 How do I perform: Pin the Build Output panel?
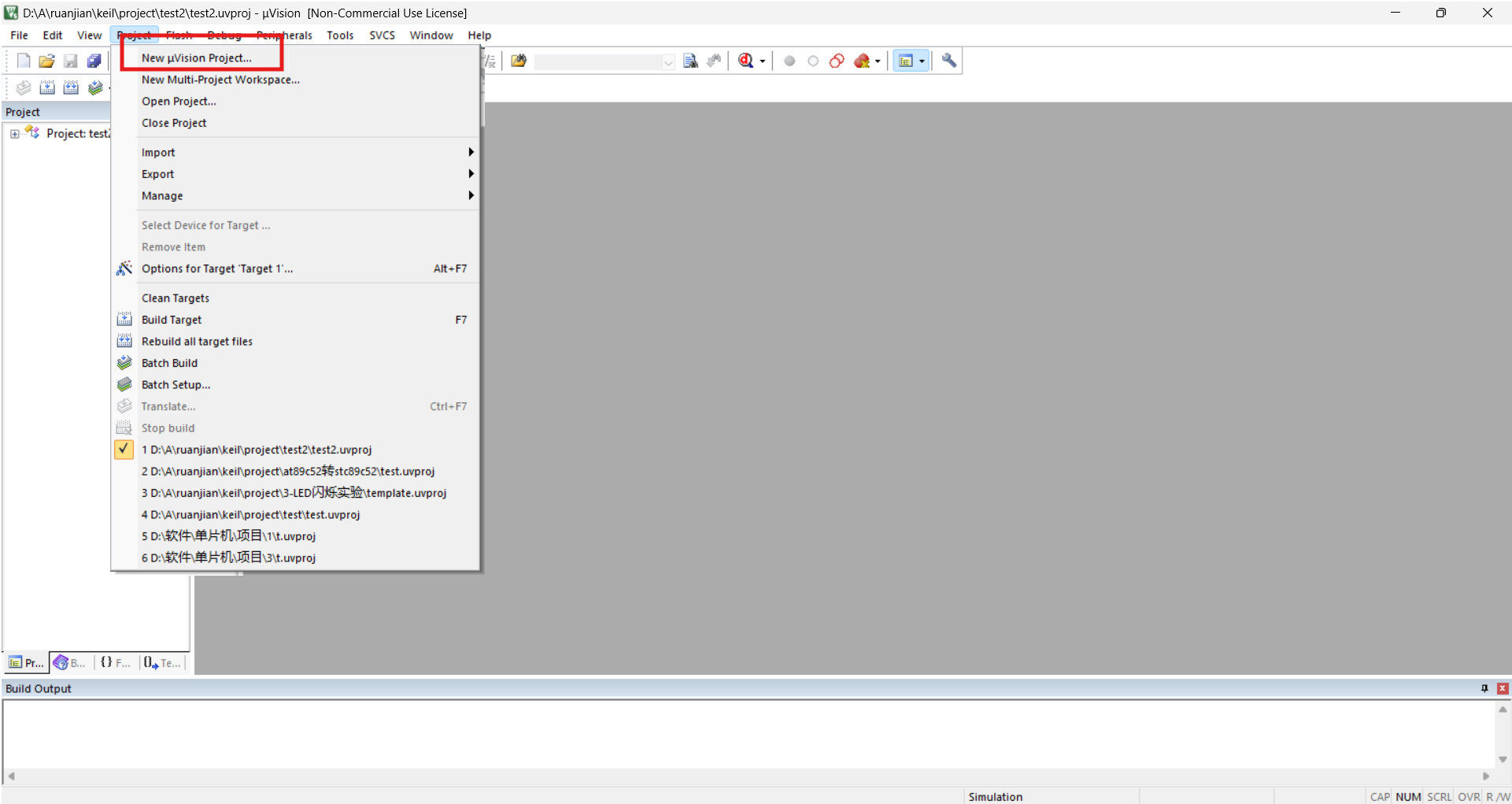coord(1484,688)
